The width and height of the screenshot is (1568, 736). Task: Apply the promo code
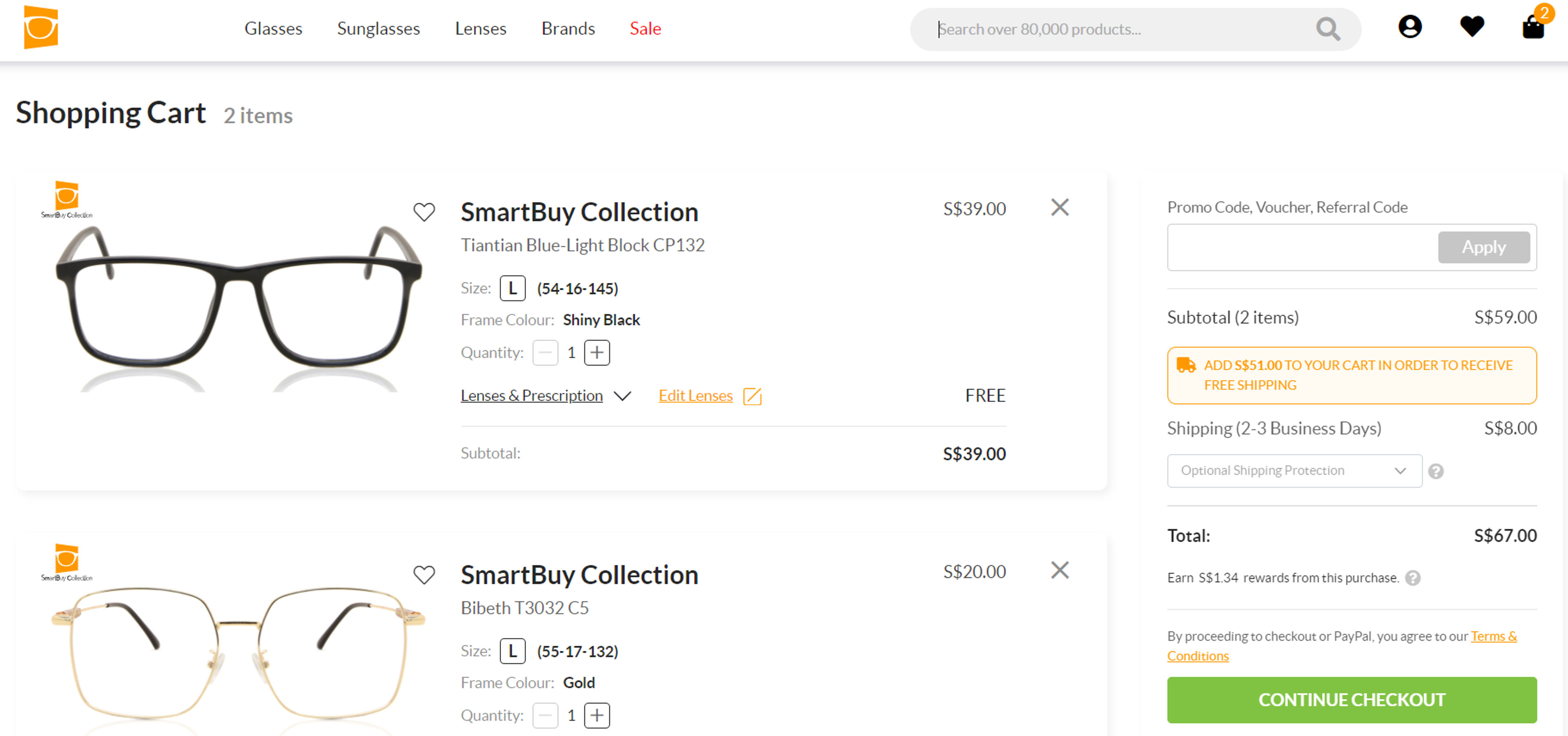(x=1483, y=247)
